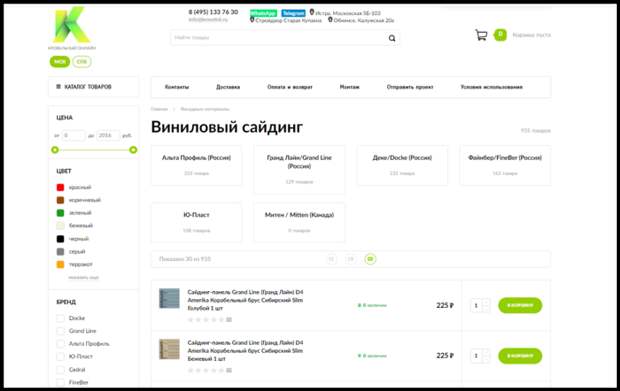Click the Обнинск address map pin
This screenshot has width=620, height=391.
coord(330,20)
